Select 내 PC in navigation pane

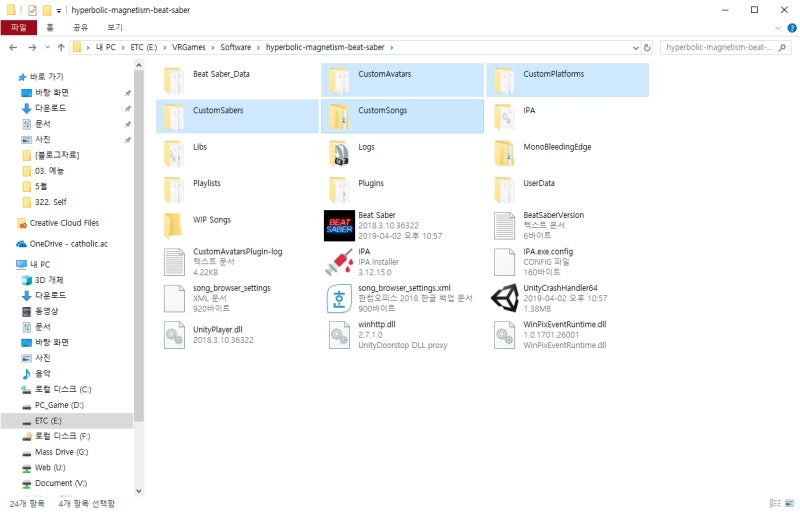(x=40, y=264)
